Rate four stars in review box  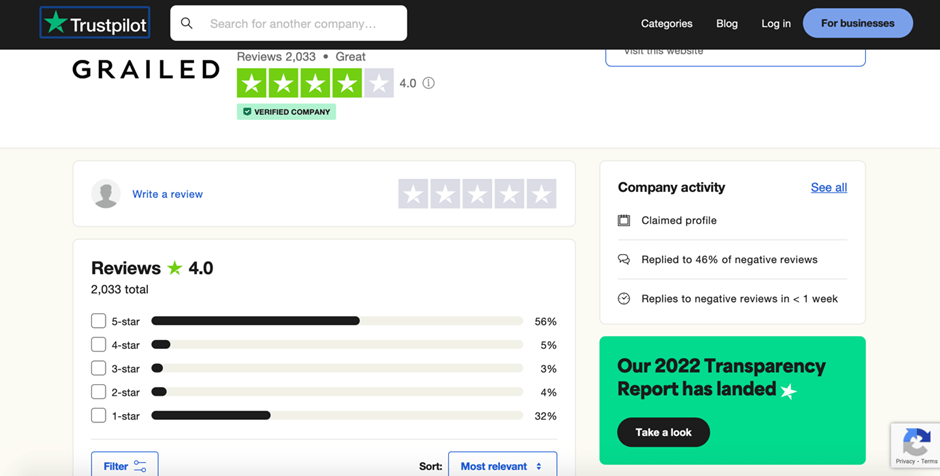(x=509, y=194)
